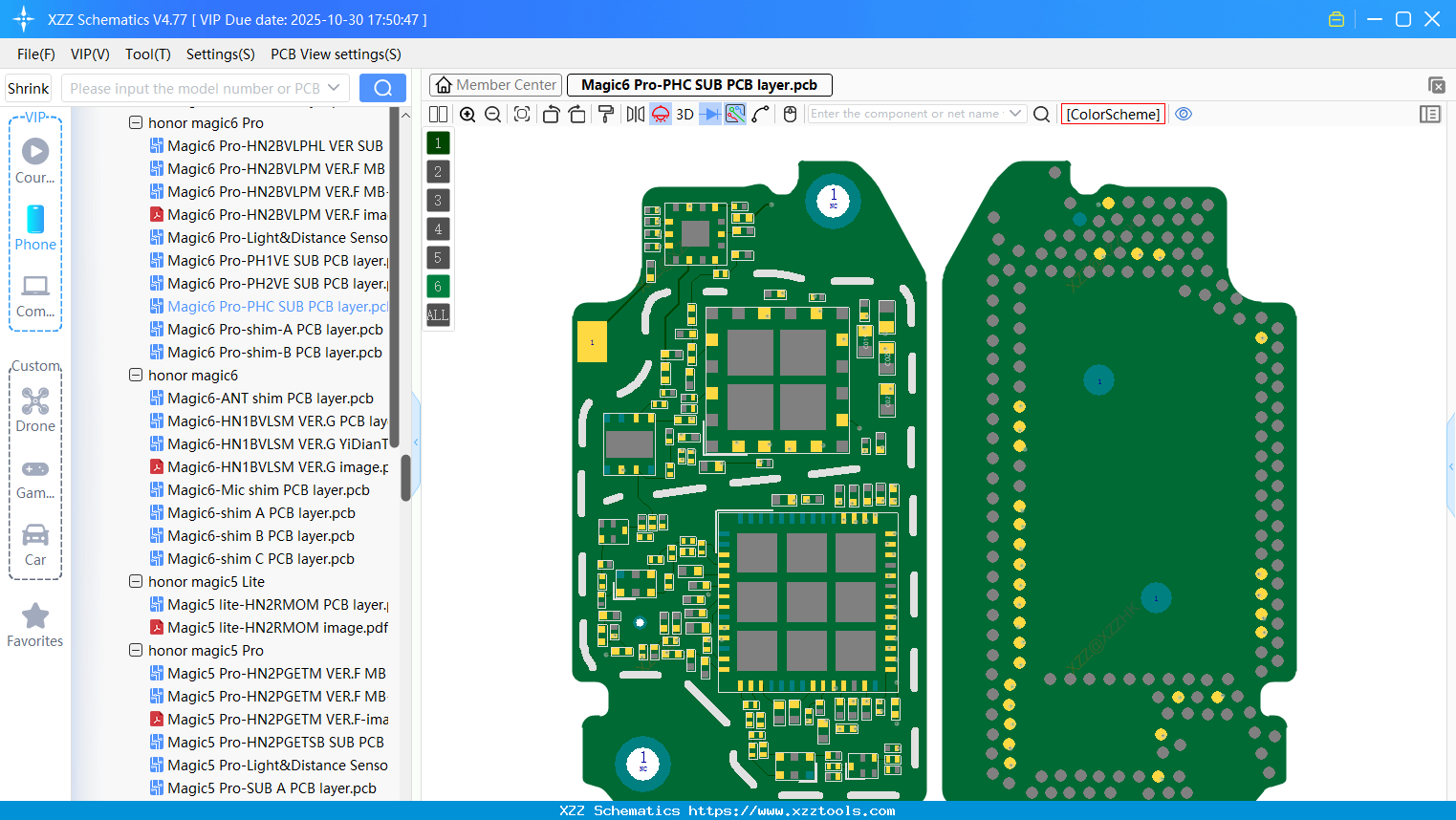Screen dimensions: 1456x820
Task: Toggle the red dome highlight tool
Action: [661, 114]
